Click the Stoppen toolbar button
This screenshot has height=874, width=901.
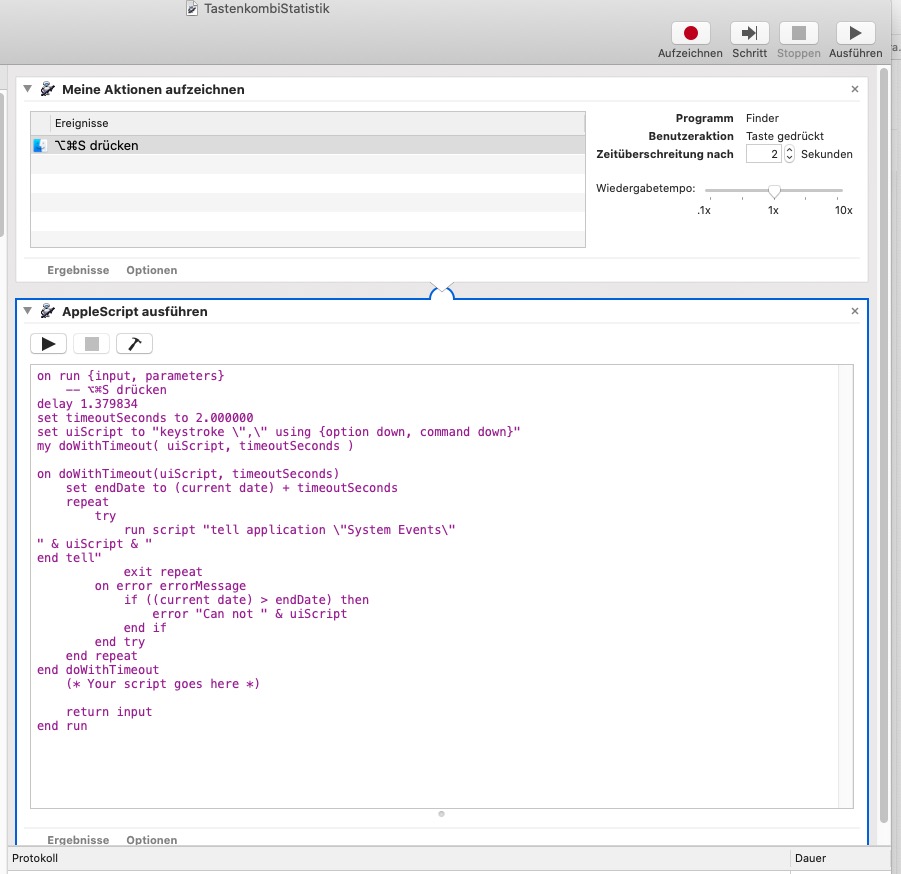click(798, 33)
